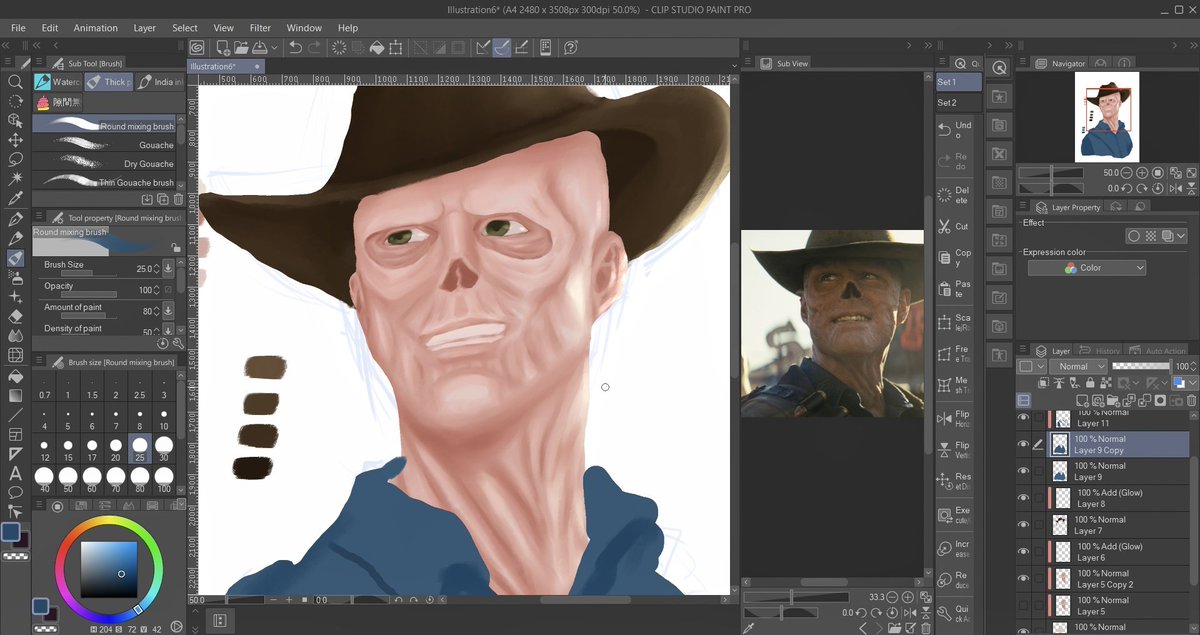The image size is (1200, 635).
Task: Hide Layer 7 with its eye icon
Action: pyautogui.click(x=1023, y=525)
